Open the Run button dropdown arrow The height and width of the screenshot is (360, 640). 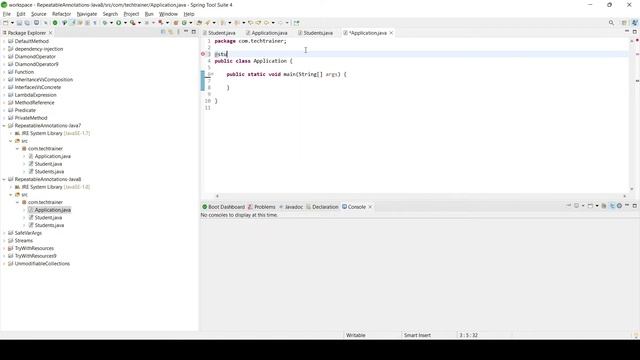(125, 23)
